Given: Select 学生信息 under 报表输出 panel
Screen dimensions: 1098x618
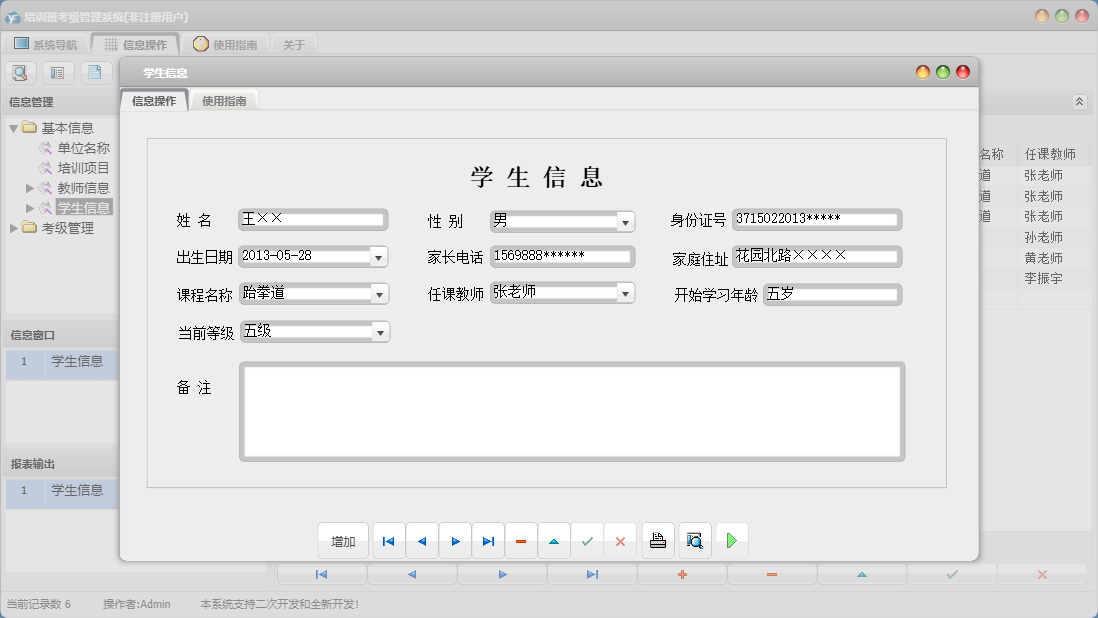Looking at the screenshot, I should pos(77,490).
